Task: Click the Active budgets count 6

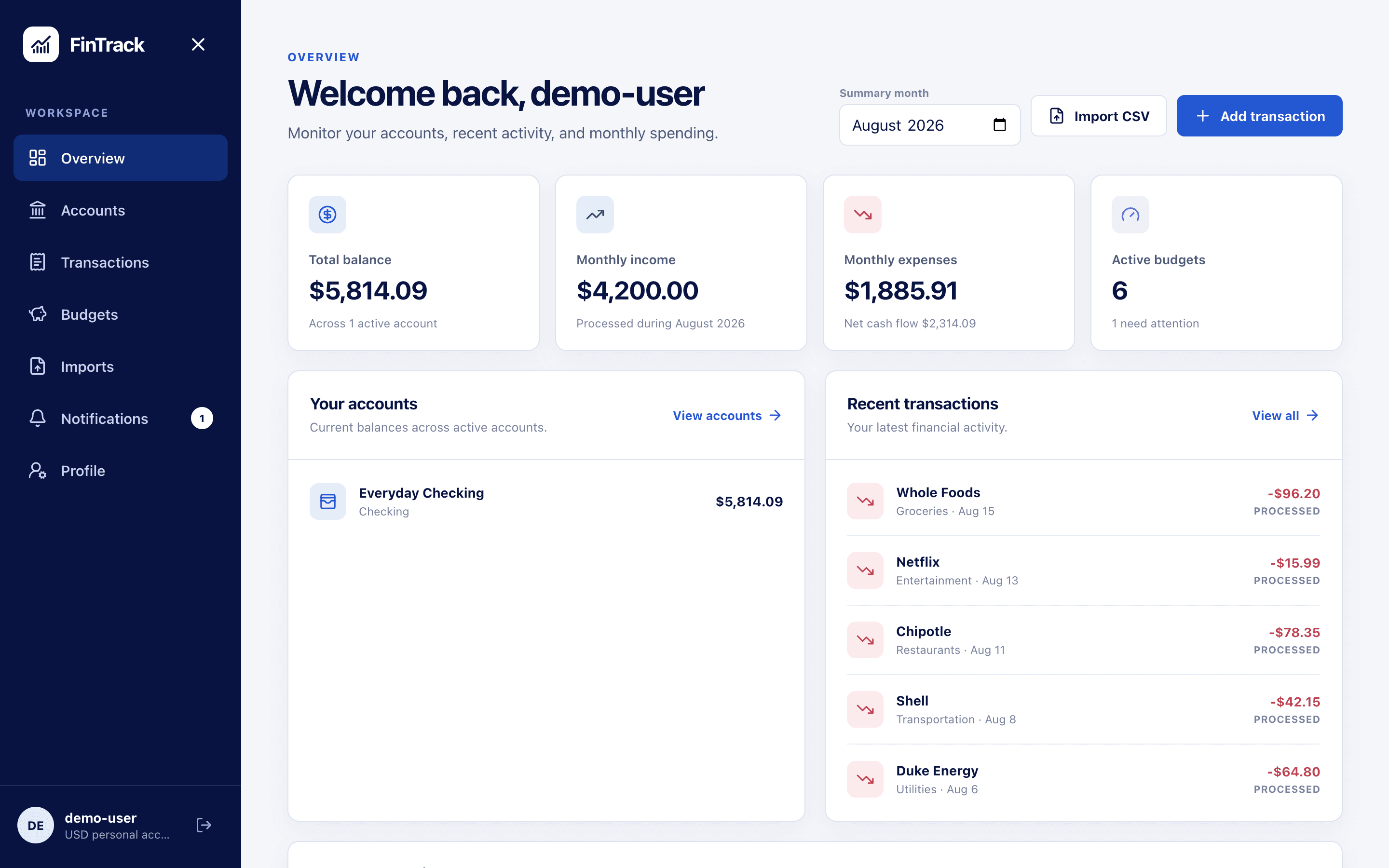Action: tap(1119, 290)
